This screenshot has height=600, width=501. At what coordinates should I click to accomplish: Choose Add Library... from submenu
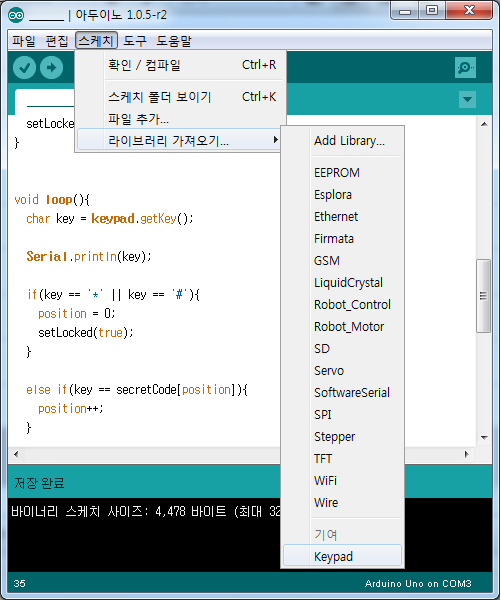pos(343,140)
